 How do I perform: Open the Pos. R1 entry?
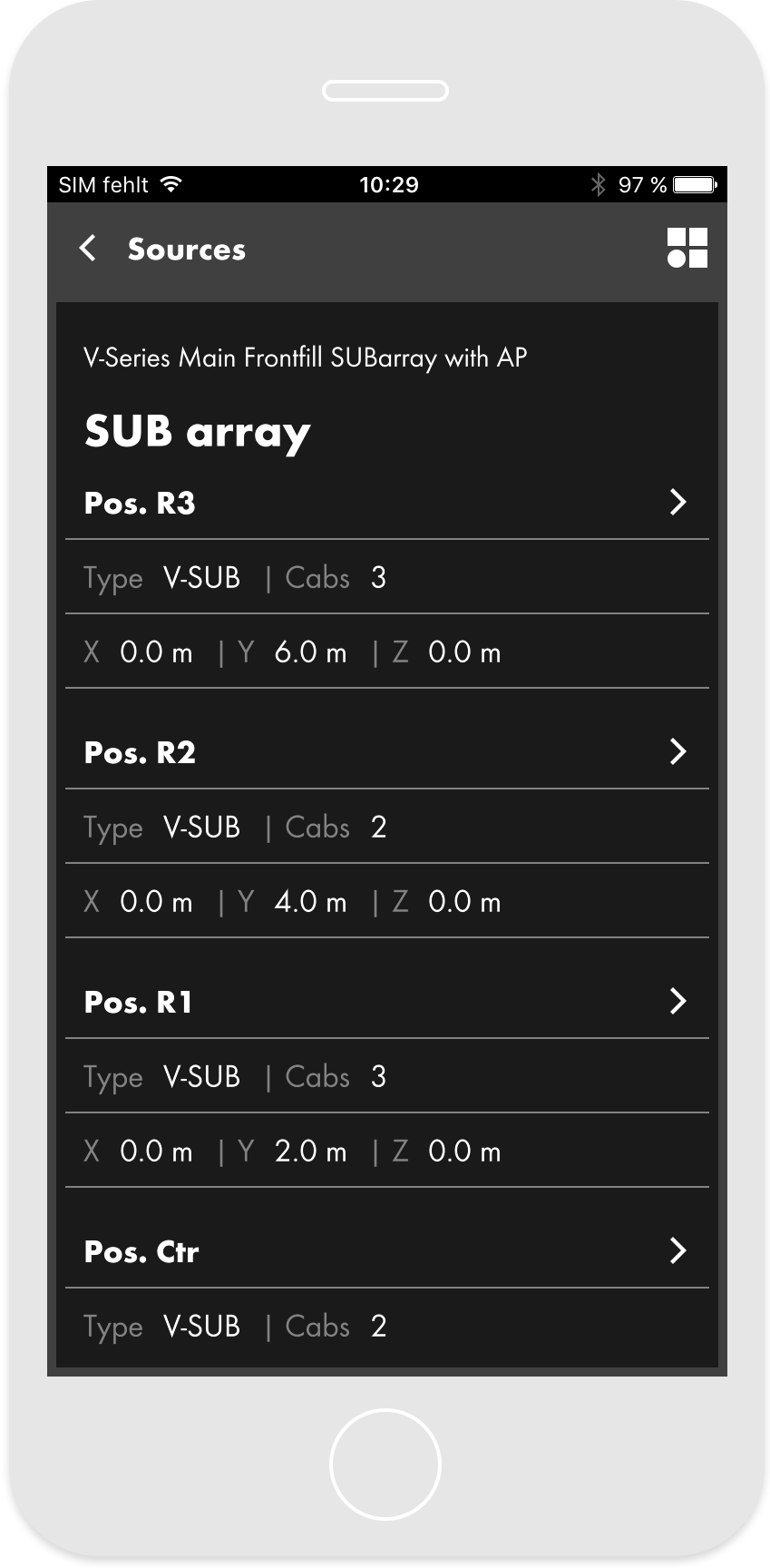pos(138,1002)
